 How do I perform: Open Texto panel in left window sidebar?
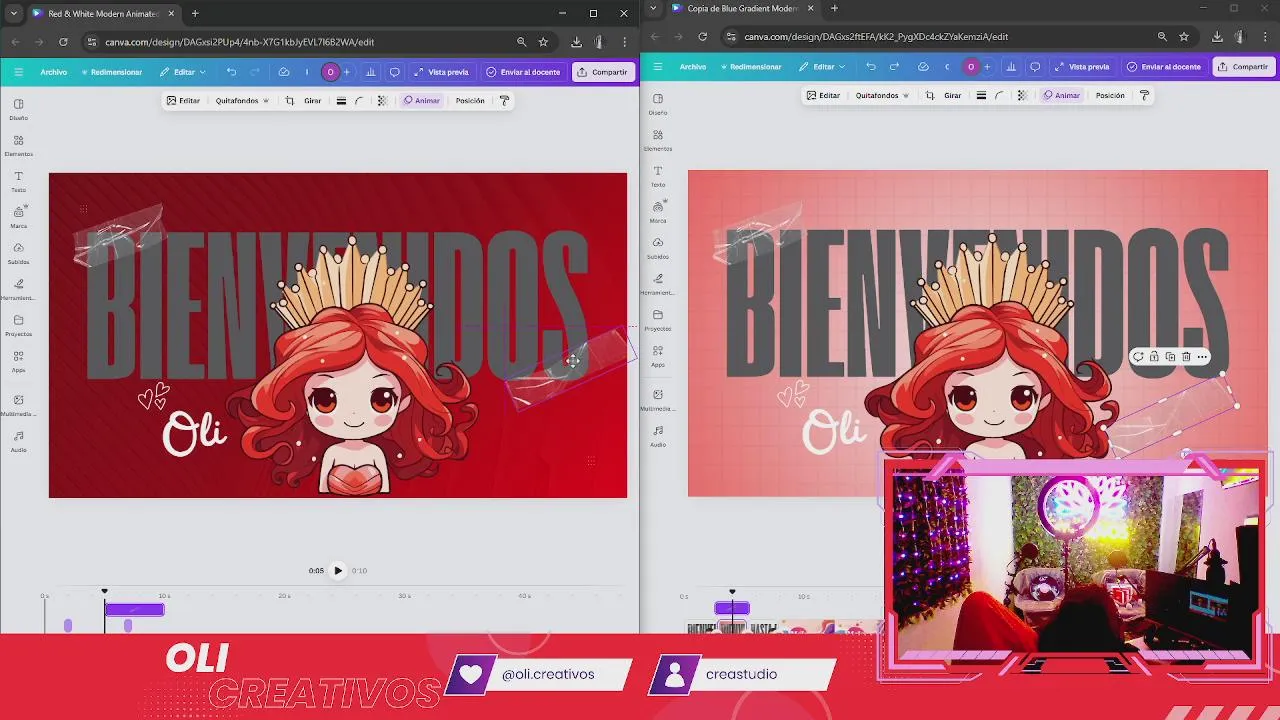click(x=18, y=181)
